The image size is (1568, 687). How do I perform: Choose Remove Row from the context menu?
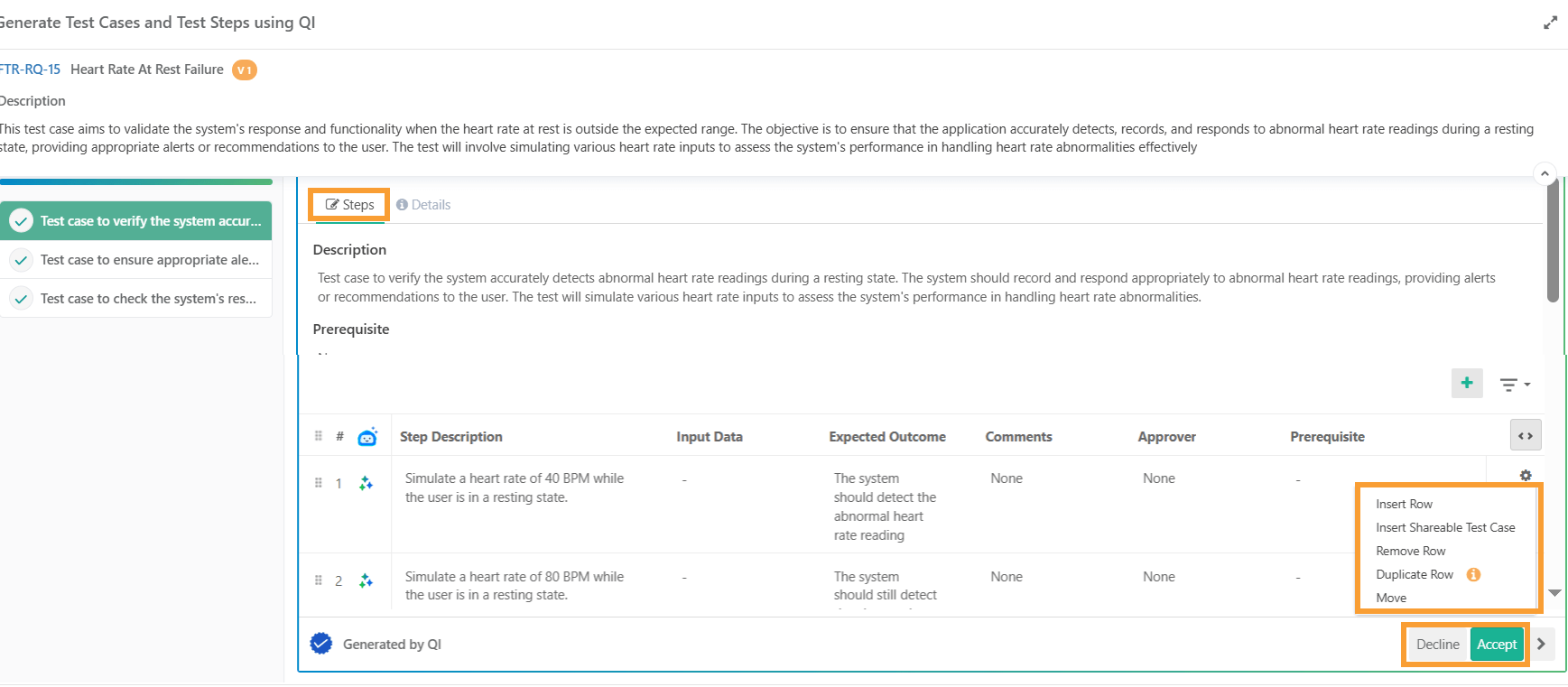tap(1410, 551)
